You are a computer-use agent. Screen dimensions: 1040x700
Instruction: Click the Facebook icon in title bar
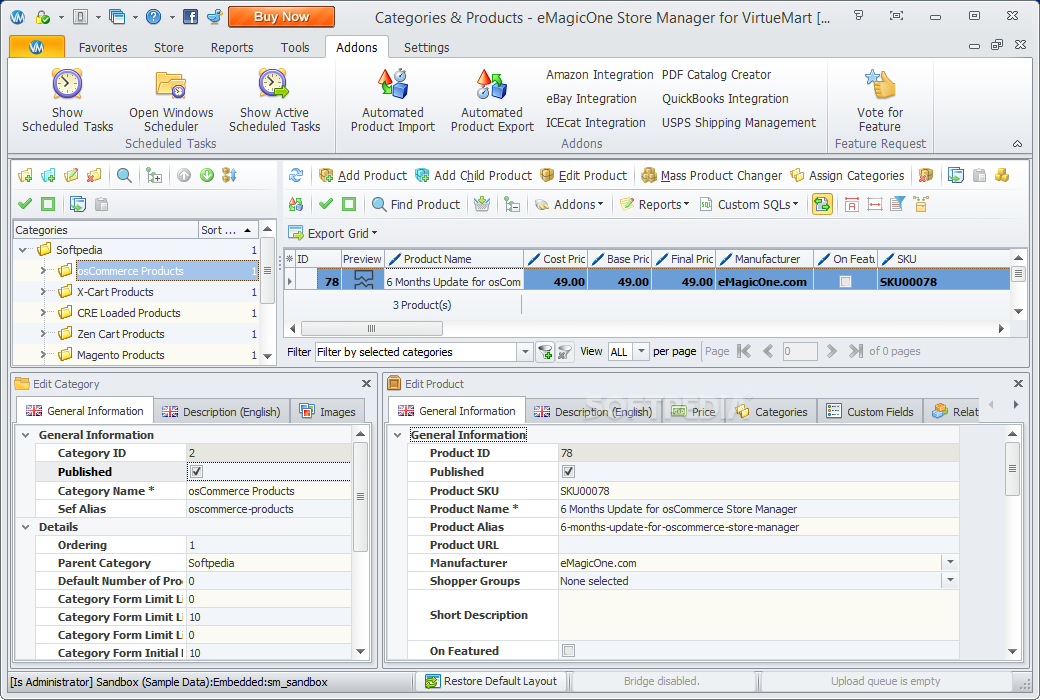click(190, 17)
